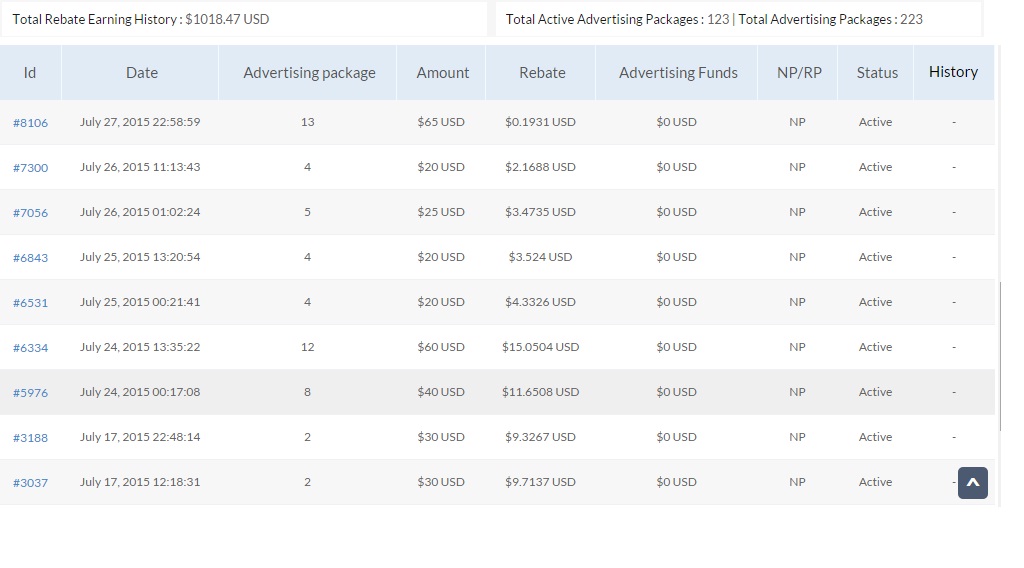Click the History column header

click(x=953, y=72)
